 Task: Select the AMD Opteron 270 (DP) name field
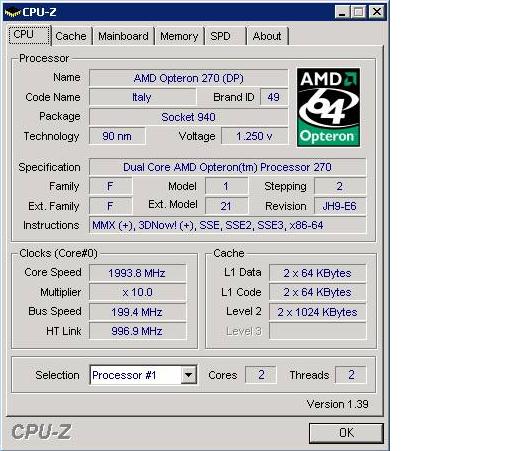pyautogui.click(x=188, y=78)
